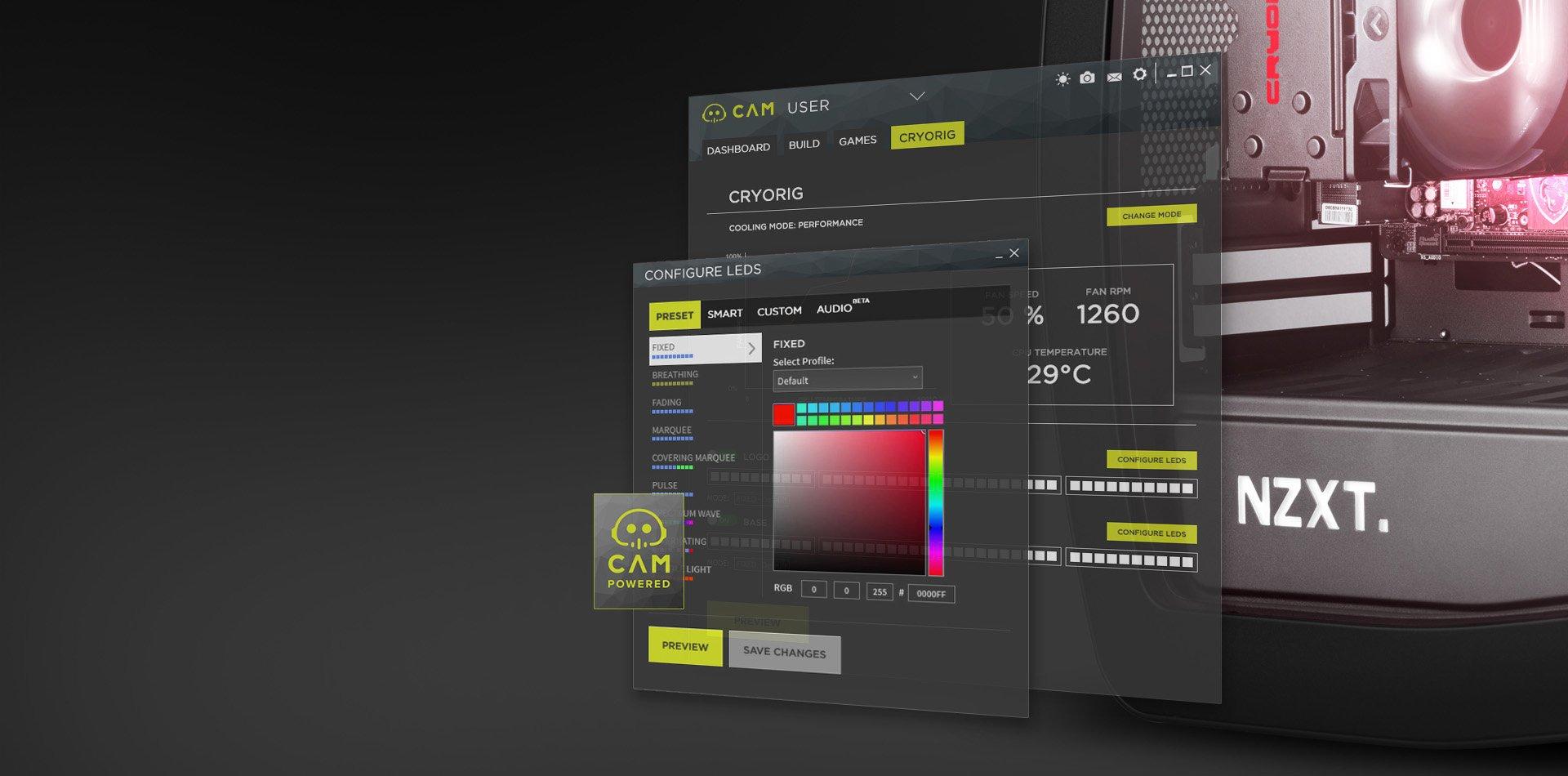The image size is (1568, 776).
Task: Go to the GAMES tab
Action: (x=857, y=140)
